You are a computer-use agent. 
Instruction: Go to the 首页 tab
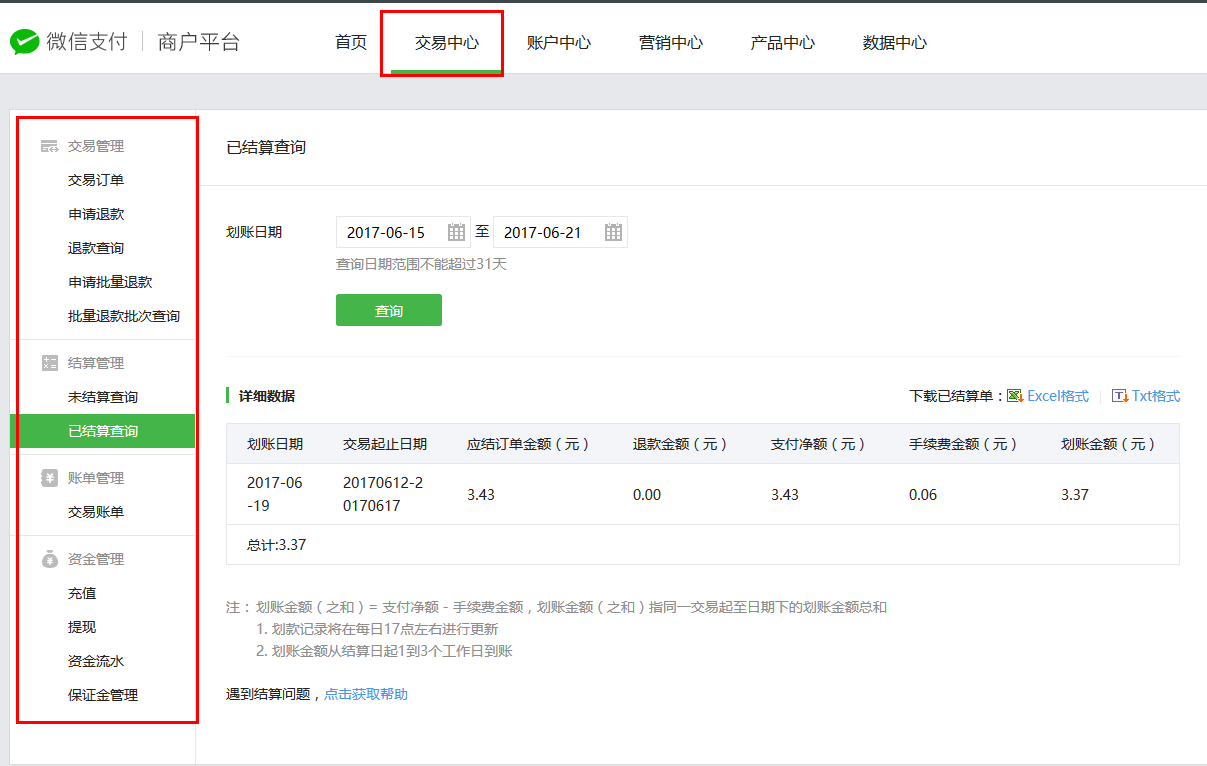point(351,43)
